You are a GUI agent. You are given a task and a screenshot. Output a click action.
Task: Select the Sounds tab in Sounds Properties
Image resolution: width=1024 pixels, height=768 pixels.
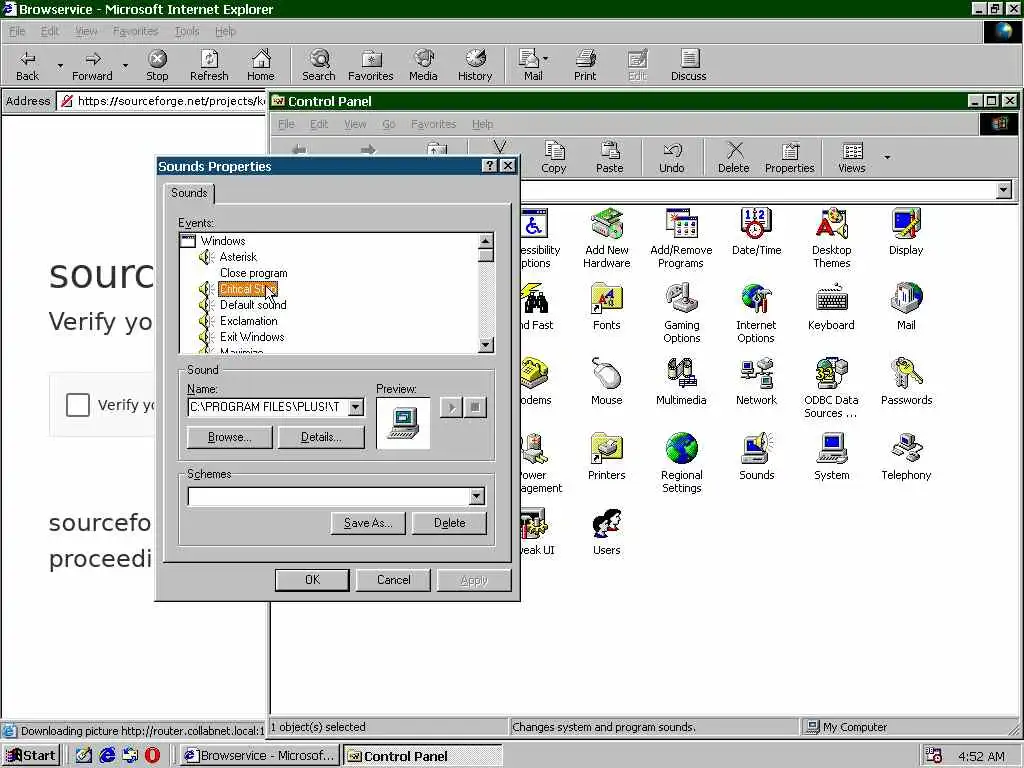point(189,193)
